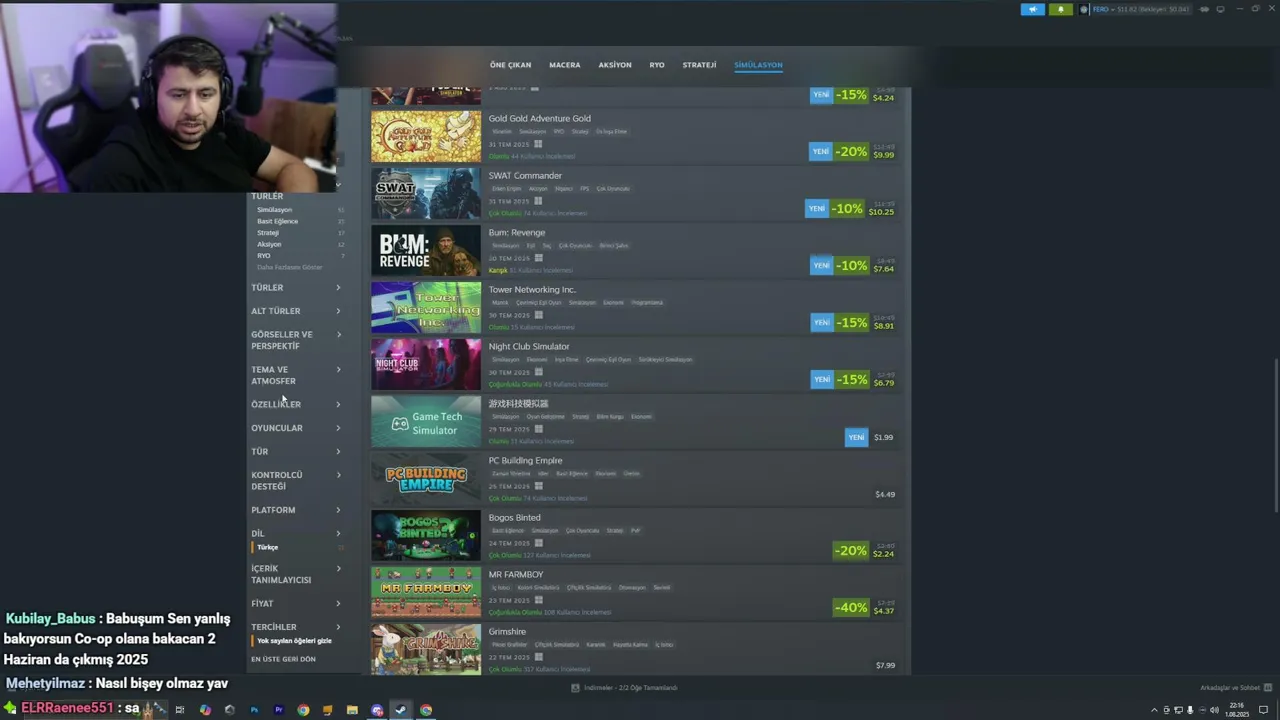Expand the ALT TÜRLER filter section
This screenshot has width=1280, height=720.
[x=296, y=311]
